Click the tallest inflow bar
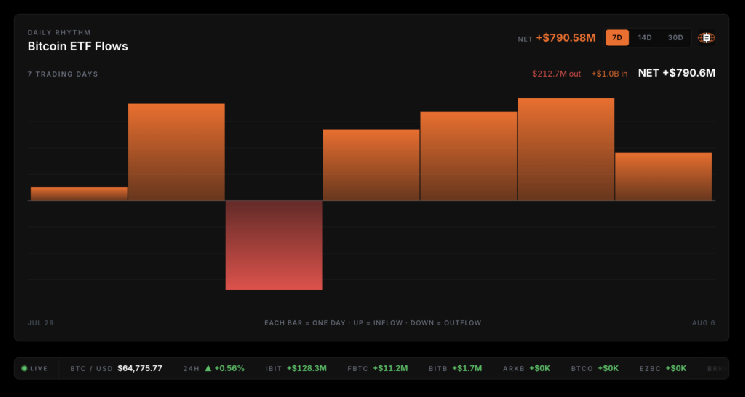 (566, 149)
